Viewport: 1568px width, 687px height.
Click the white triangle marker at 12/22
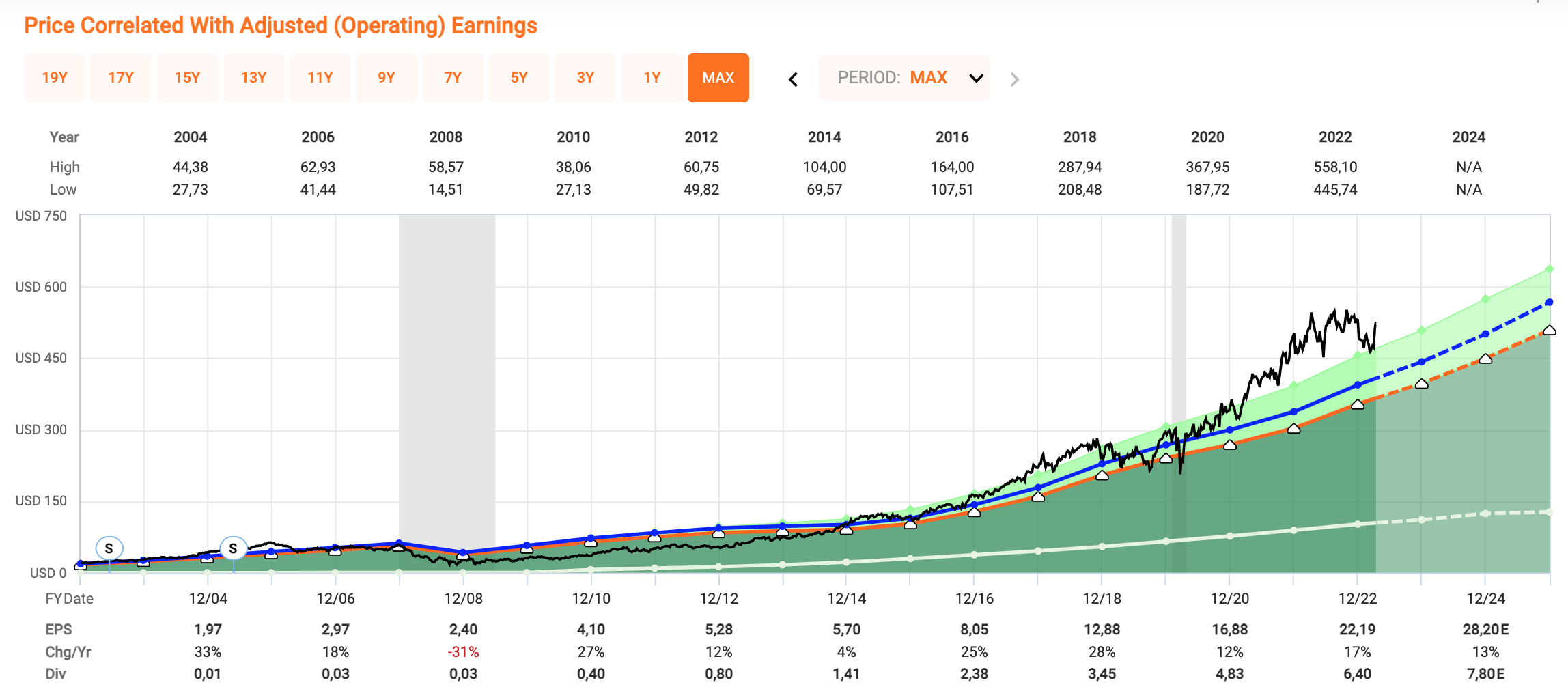[1358, 404]
